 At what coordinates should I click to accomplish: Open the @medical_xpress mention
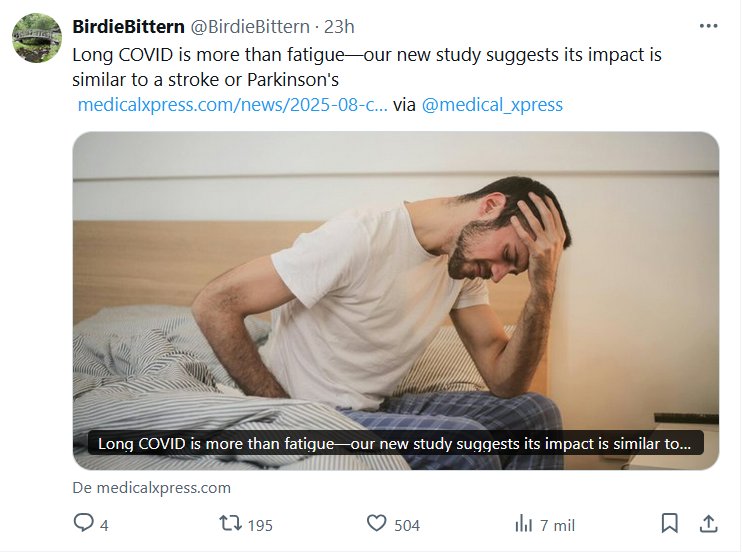[492, 104]
